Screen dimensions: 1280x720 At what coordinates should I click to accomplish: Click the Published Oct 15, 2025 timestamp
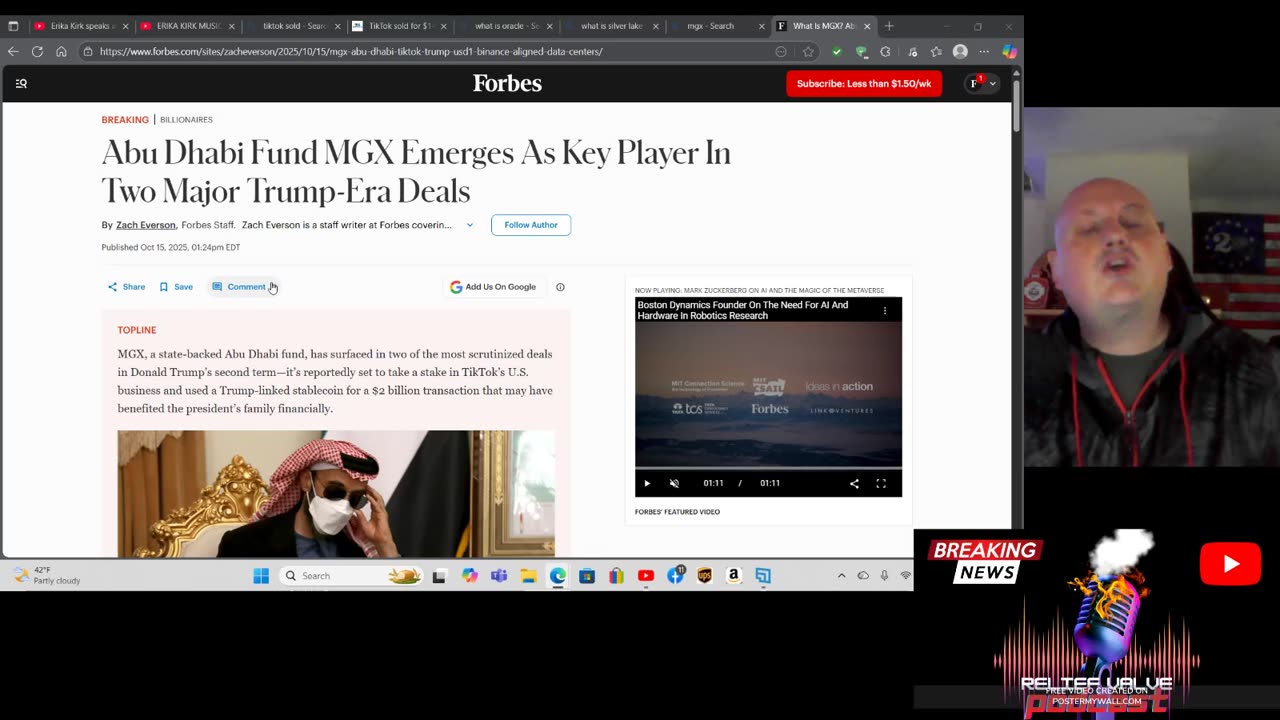tap(171, 247)
